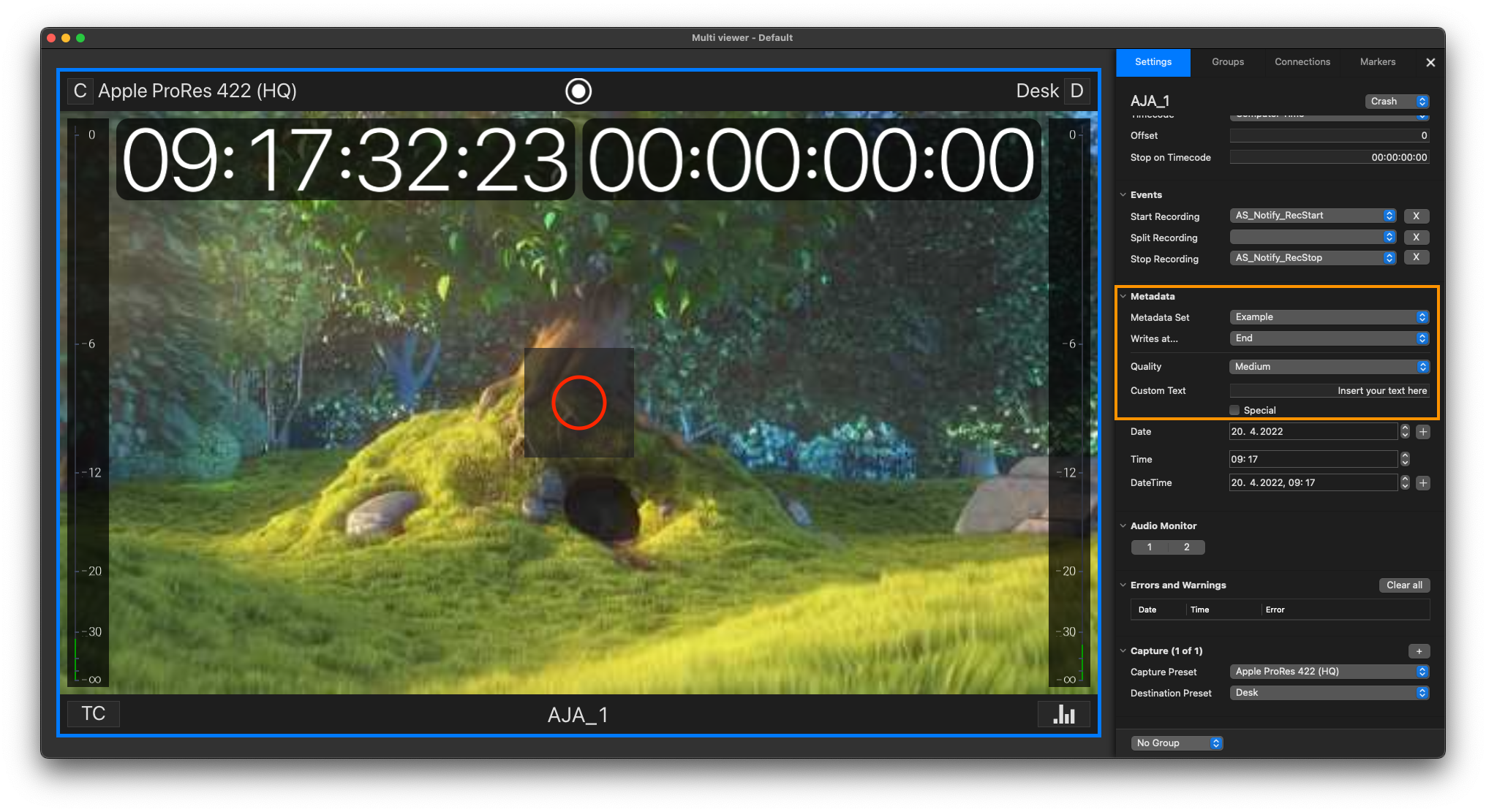Switch to the Connections tab
Image resolution: width=1486 pixels, height=812 pixels.
tap(1302, 62)
